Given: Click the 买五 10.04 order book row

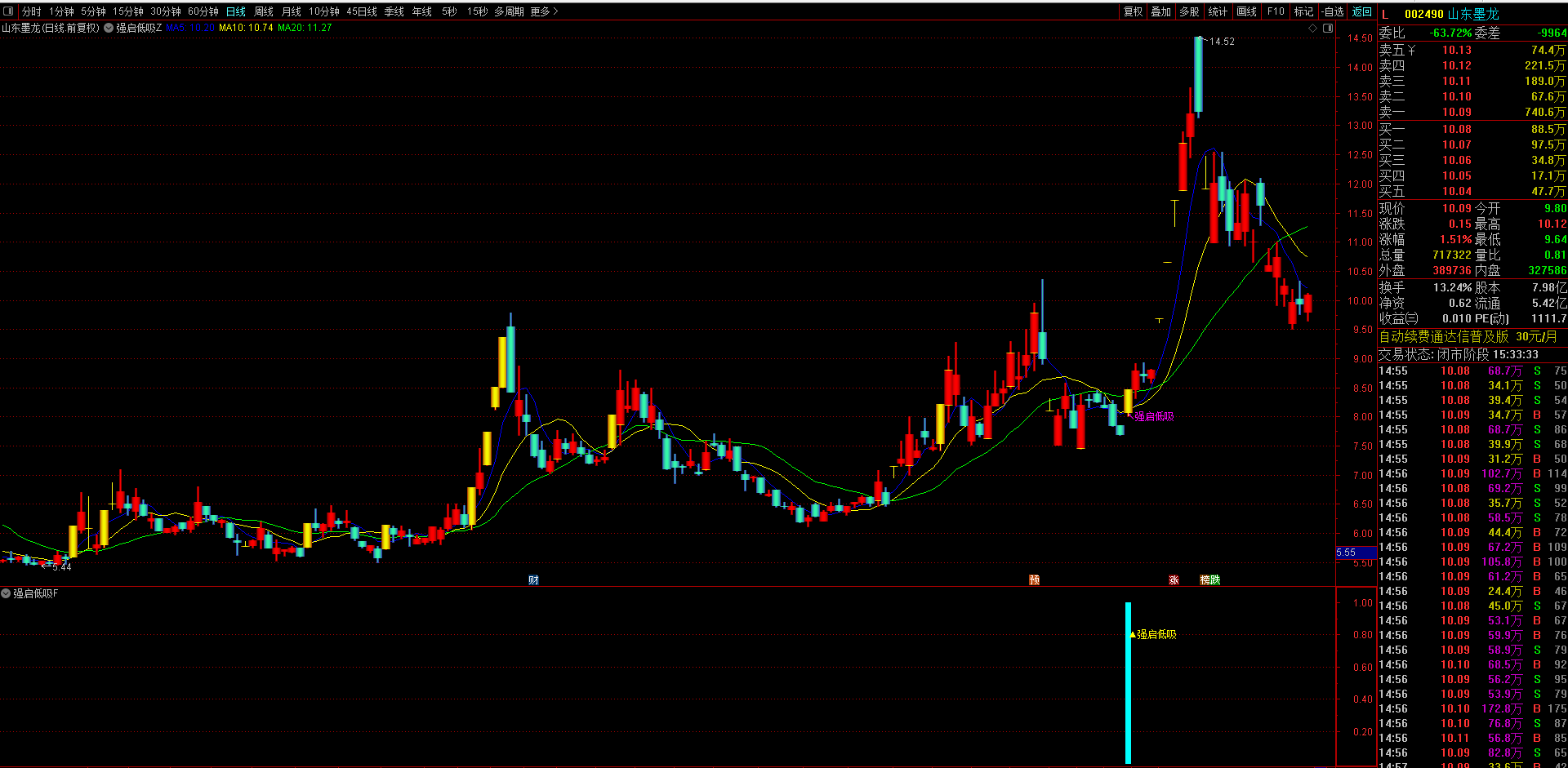Looking at the screenshot, I should tap(1472, 191).
